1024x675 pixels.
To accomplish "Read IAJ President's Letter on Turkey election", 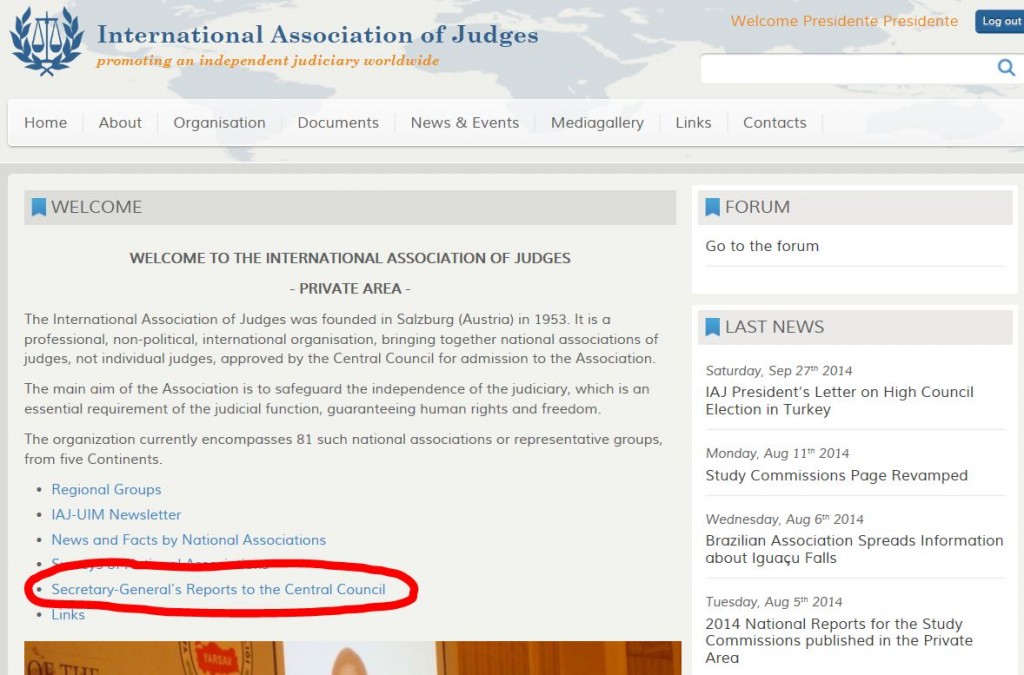I will [x=839, y=401].
